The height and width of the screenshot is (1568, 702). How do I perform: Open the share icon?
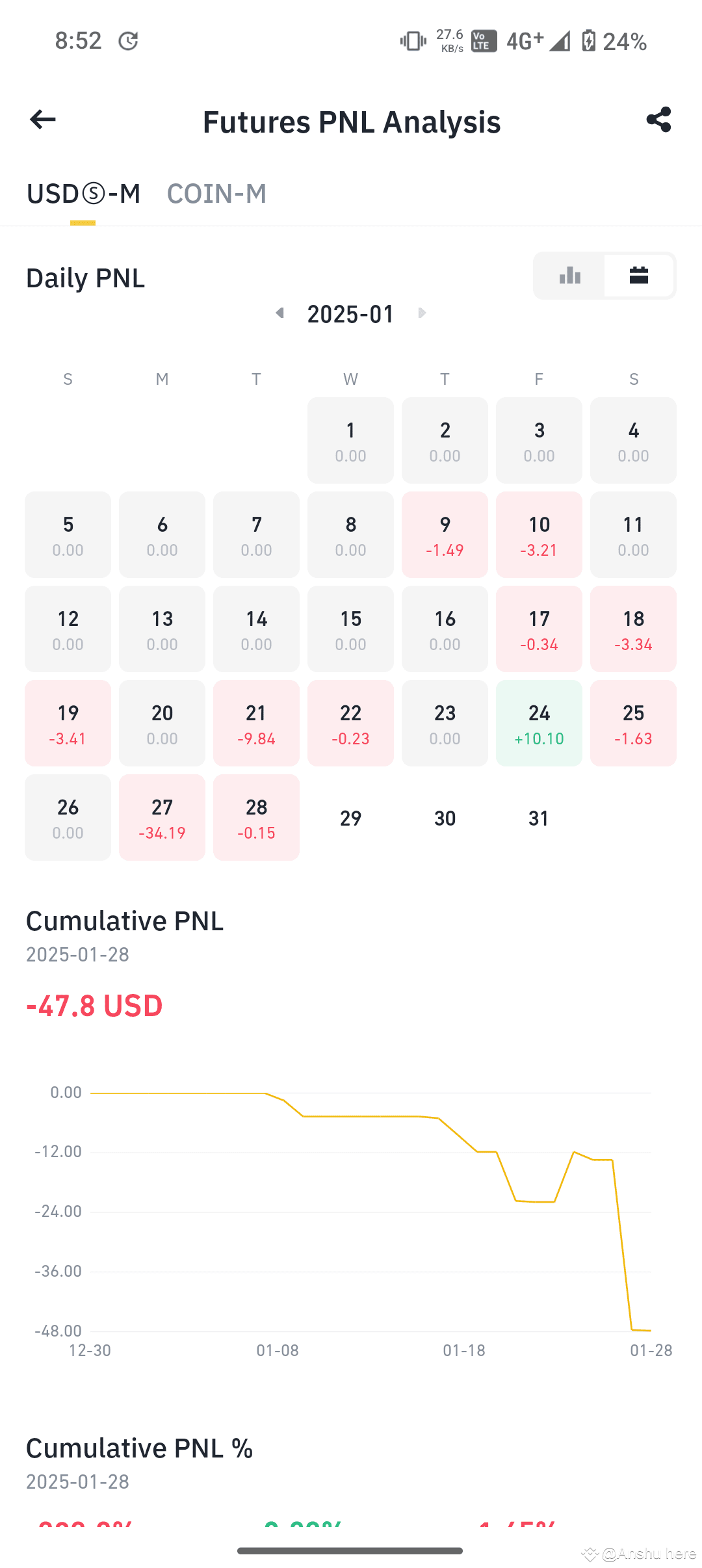(x=658, y=120)
